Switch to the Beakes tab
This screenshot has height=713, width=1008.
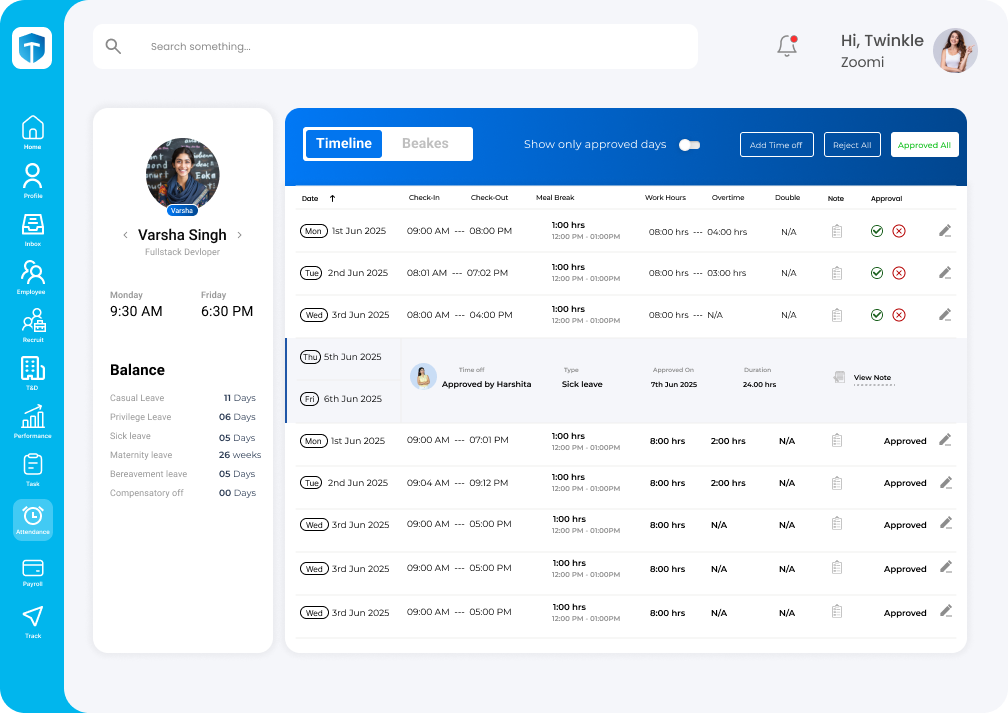pos(425,144)
